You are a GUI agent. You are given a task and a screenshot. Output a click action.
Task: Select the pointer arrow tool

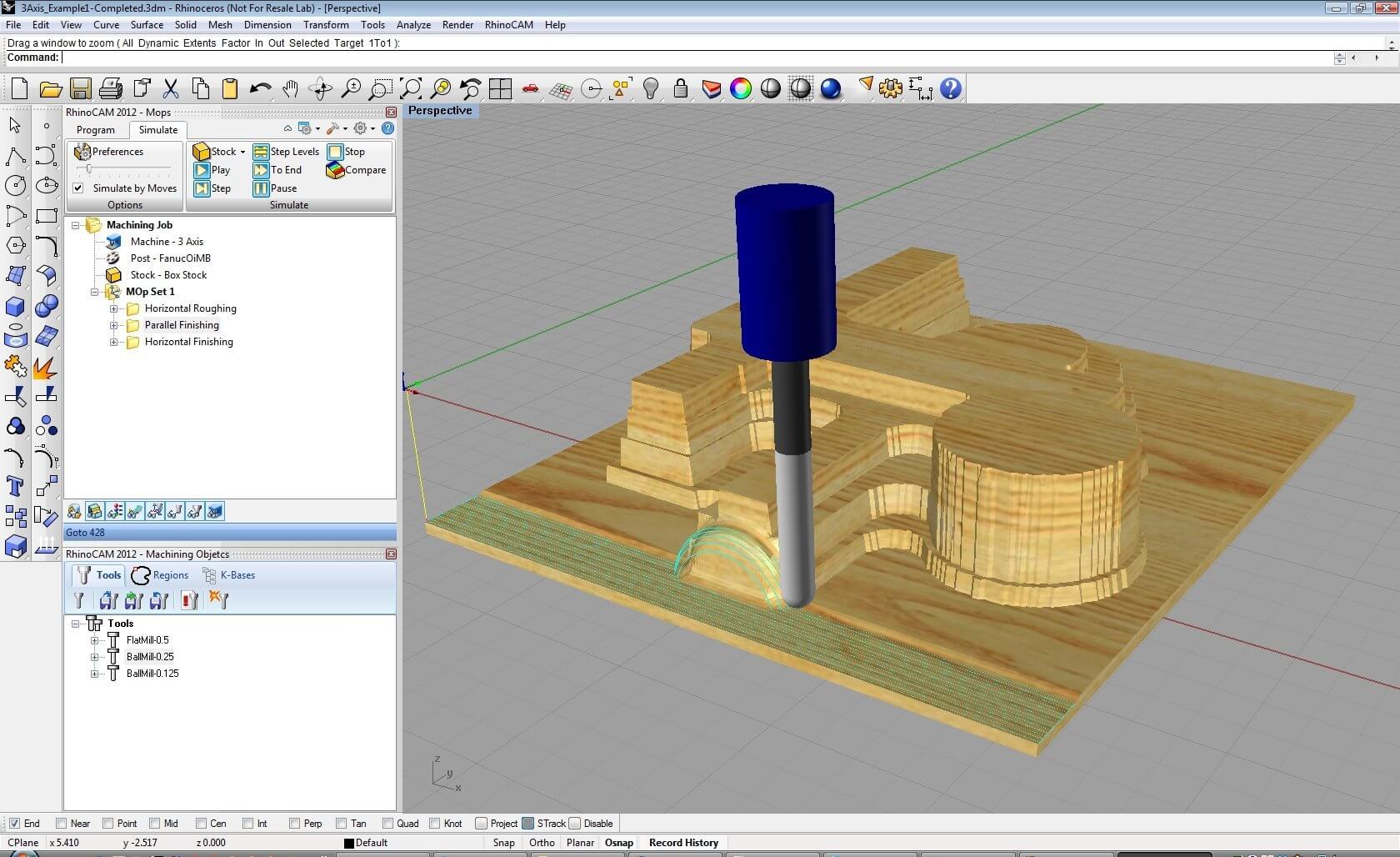(x=15, y=125)
